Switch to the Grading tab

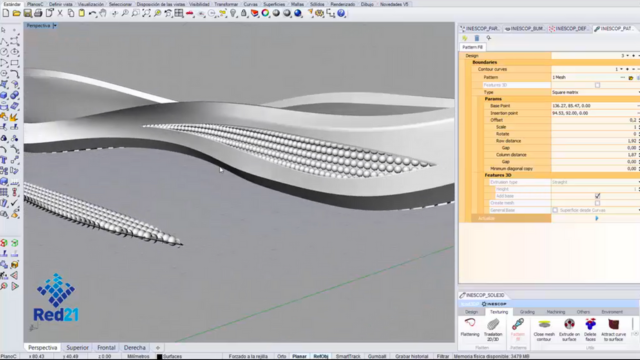pyautogui.click(x=527, y=312)
